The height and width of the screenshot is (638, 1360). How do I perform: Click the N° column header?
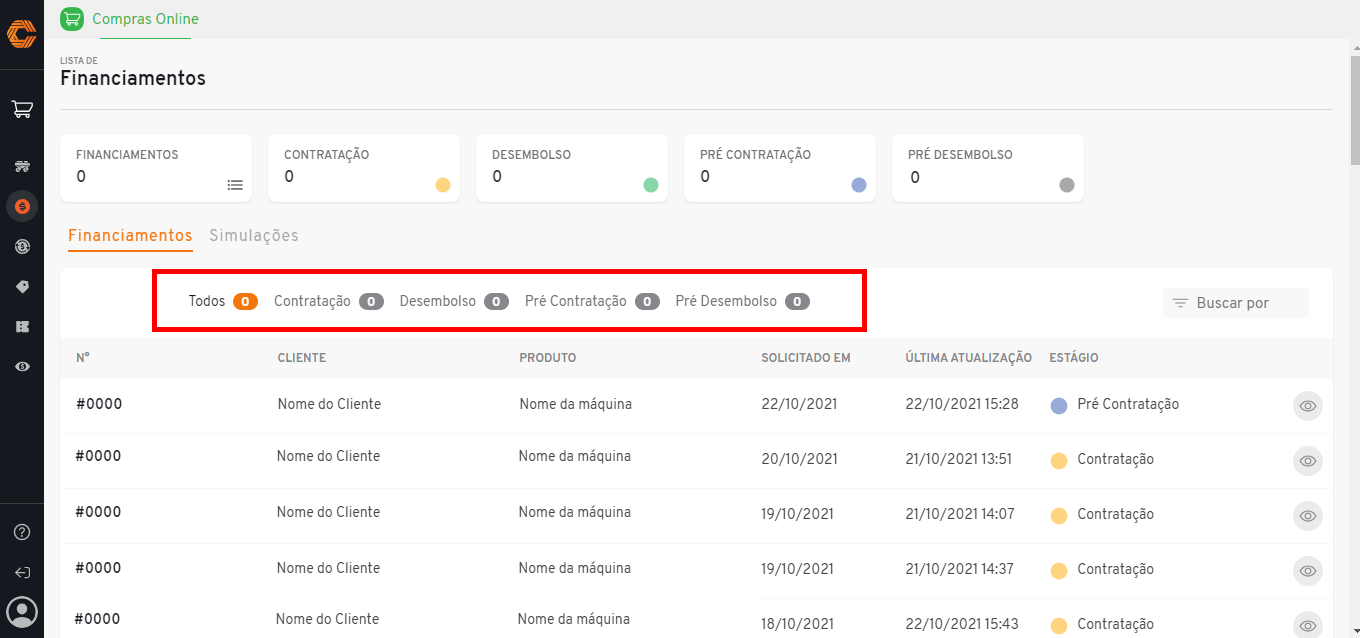tap(83, 357)
